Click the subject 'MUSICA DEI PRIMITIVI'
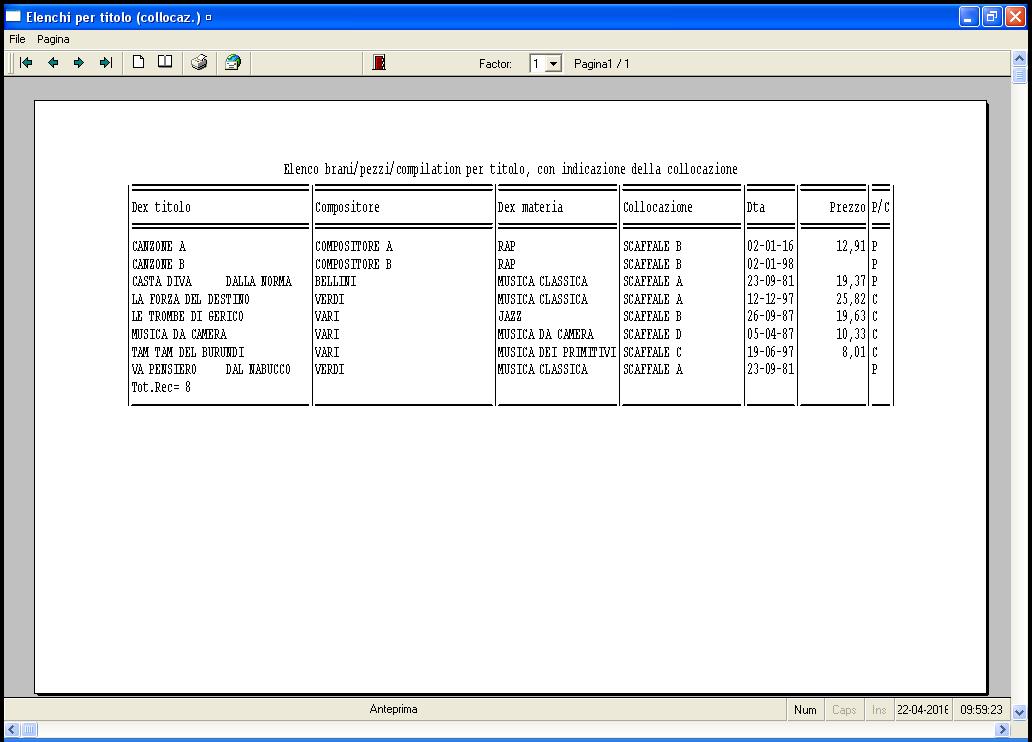 (557, 352)
